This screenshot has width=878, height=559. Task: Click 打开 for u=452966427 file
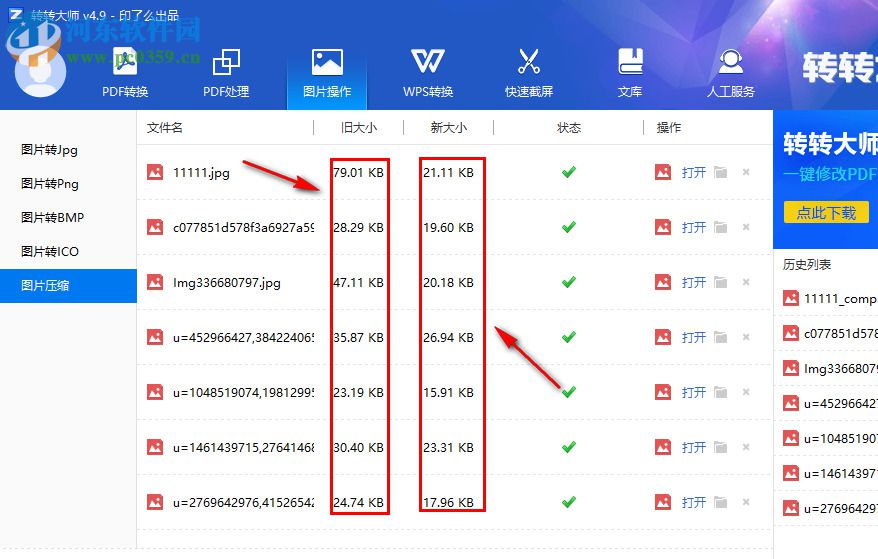[x=694, y=337]
